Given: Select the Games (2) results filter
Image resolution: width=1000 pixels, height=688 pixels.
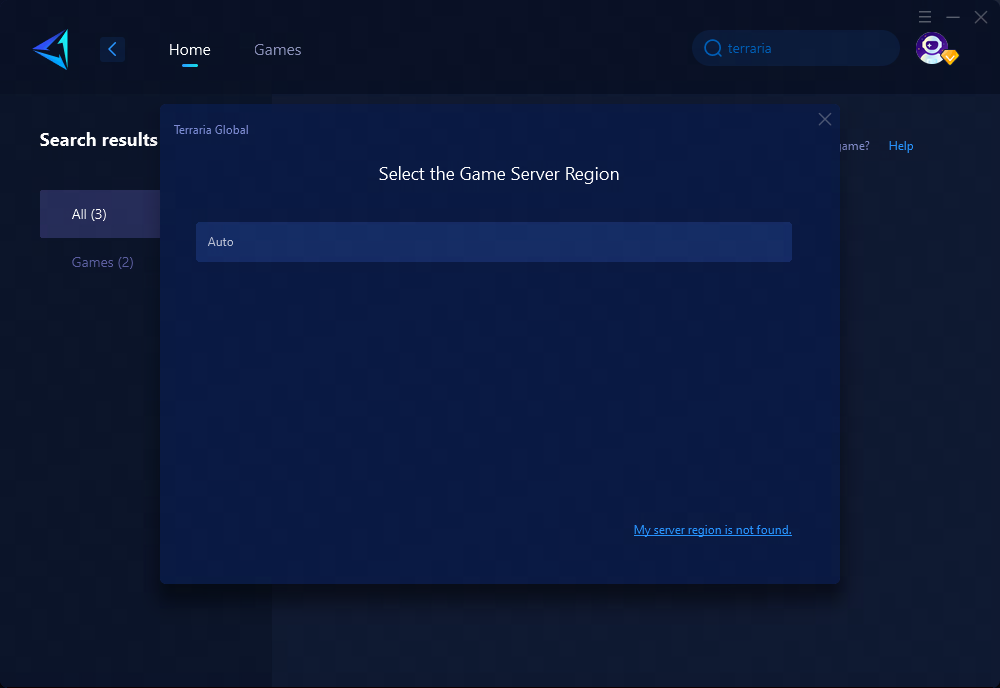Looking at the screenshot, I should 102,262.
